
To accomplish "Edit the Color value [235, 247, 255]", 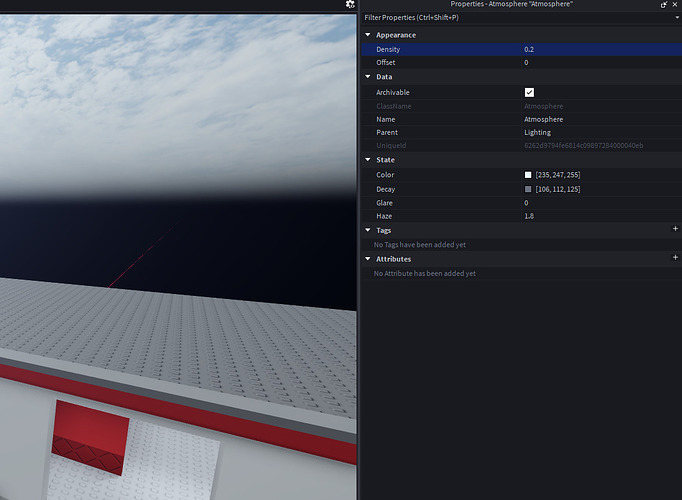I will (558, 175).
